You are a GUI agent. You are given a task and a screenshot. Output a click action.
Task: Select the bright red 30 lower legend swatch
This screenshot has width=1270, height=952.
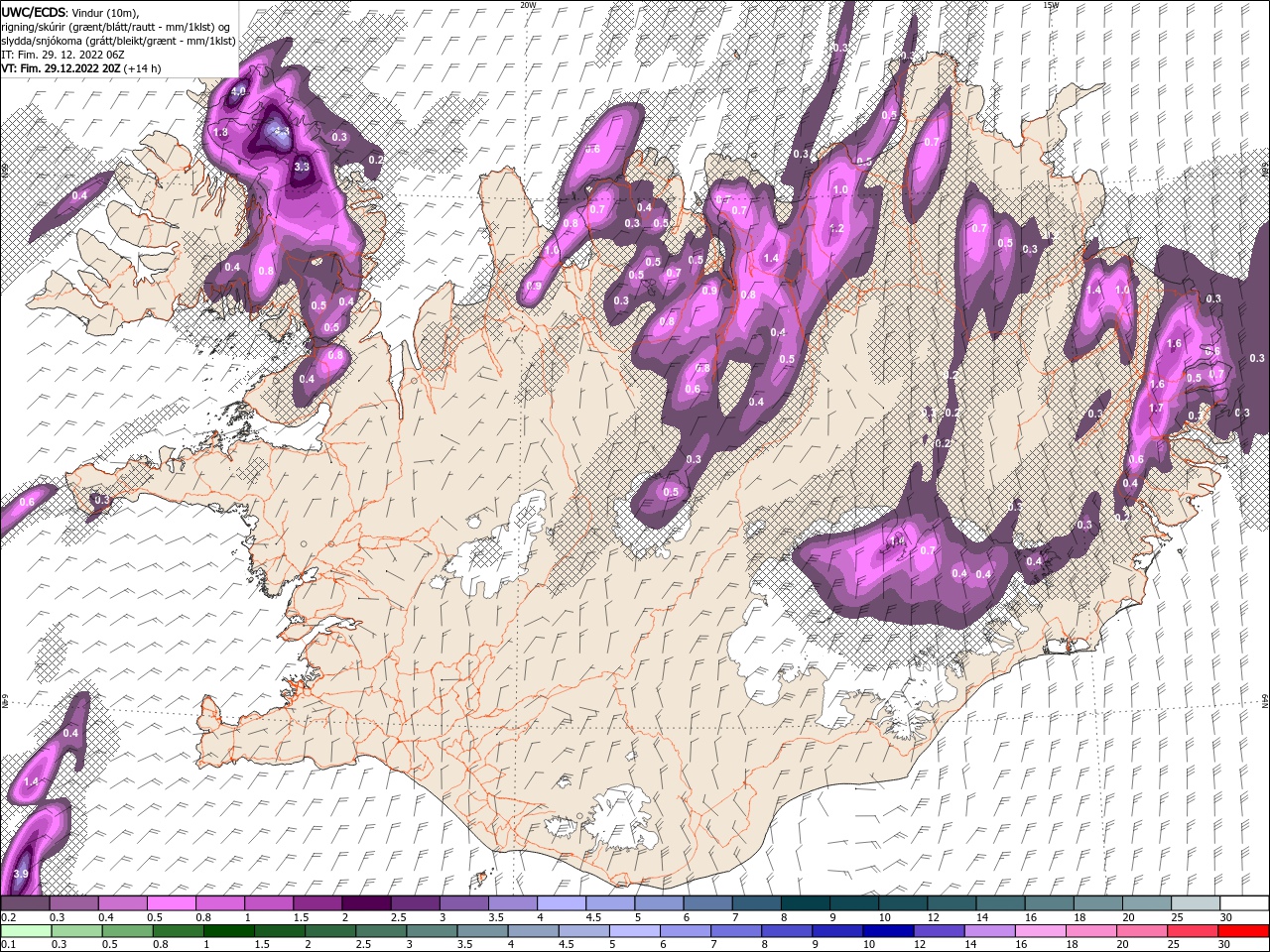(1242, 930)
